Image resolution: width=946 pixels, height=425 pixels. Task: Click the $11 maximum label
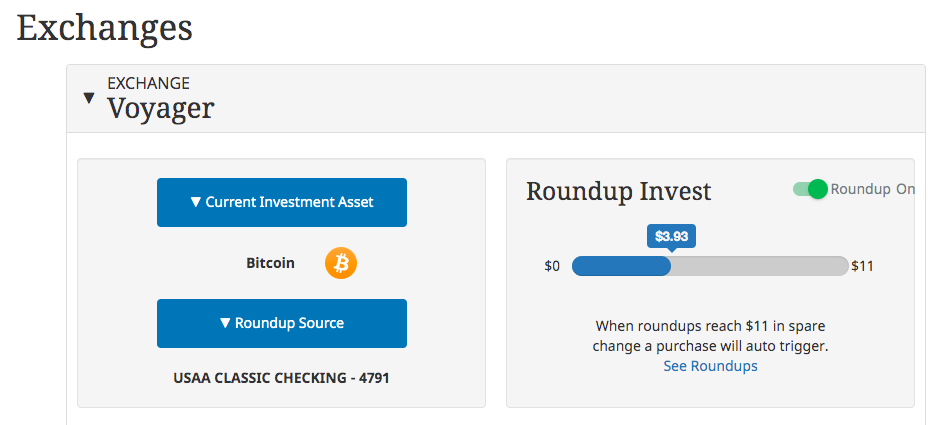[x=862, y=266]
